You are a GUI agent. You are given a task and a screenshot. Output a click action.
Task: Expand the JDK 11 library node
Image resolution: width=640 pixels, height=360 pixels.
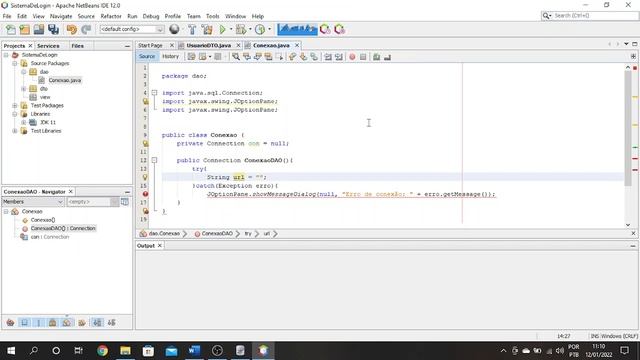[24, 122]
